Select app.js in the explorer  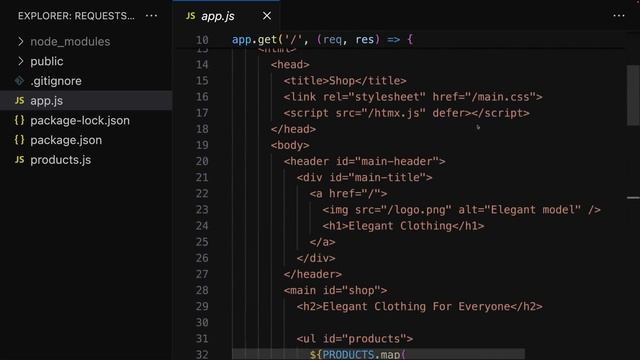pos(86,100)
